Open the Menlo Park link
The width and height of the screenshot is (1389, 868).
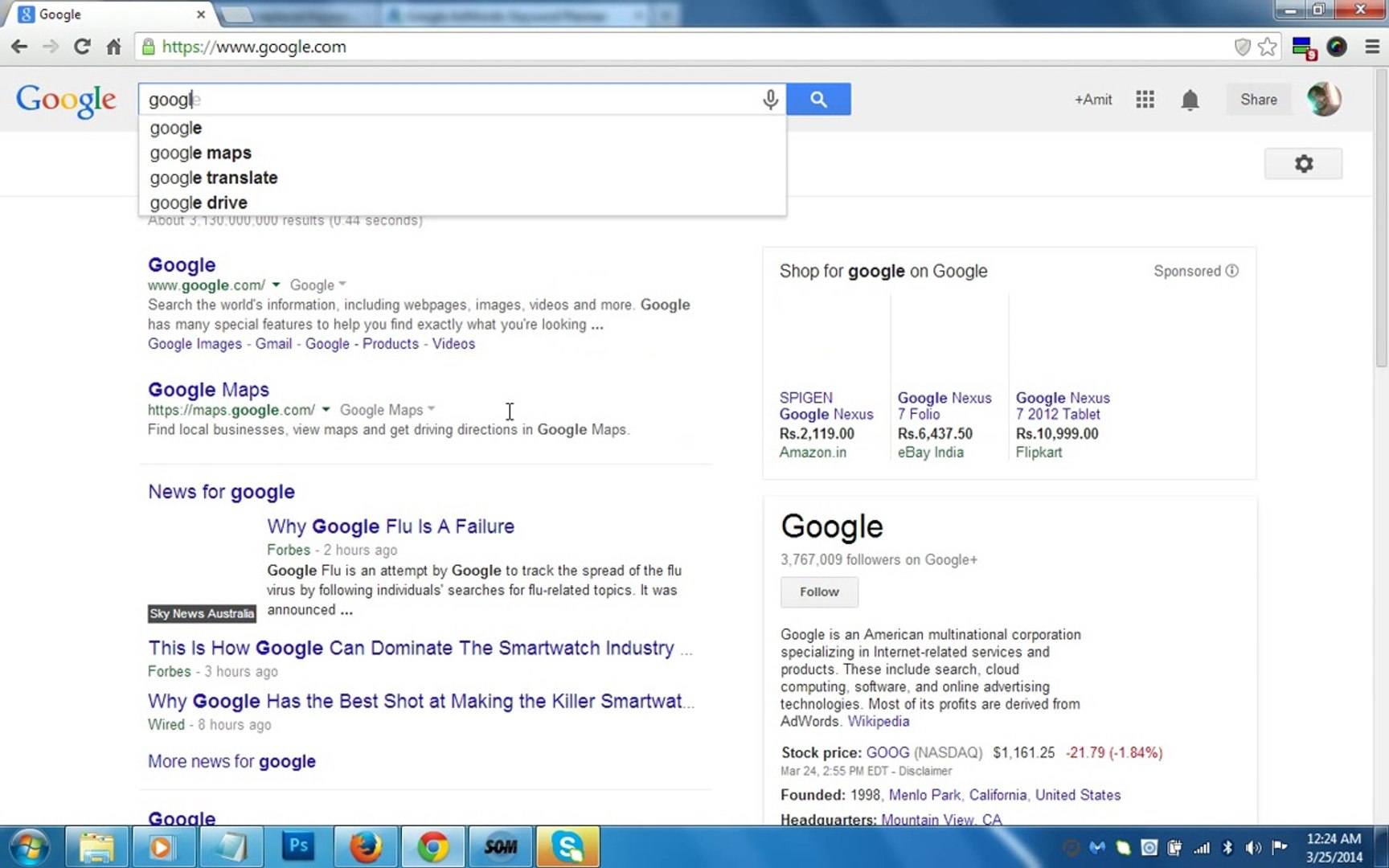click(x=924, y=795)
